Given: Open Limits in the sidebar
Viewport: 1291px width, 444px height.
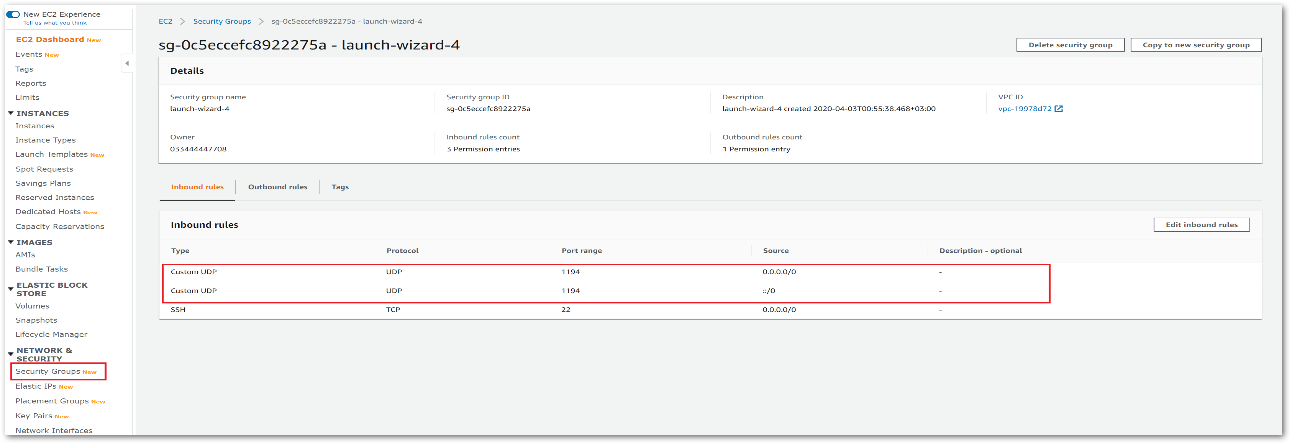Looking at the screenshot, I should click(28, 97).
